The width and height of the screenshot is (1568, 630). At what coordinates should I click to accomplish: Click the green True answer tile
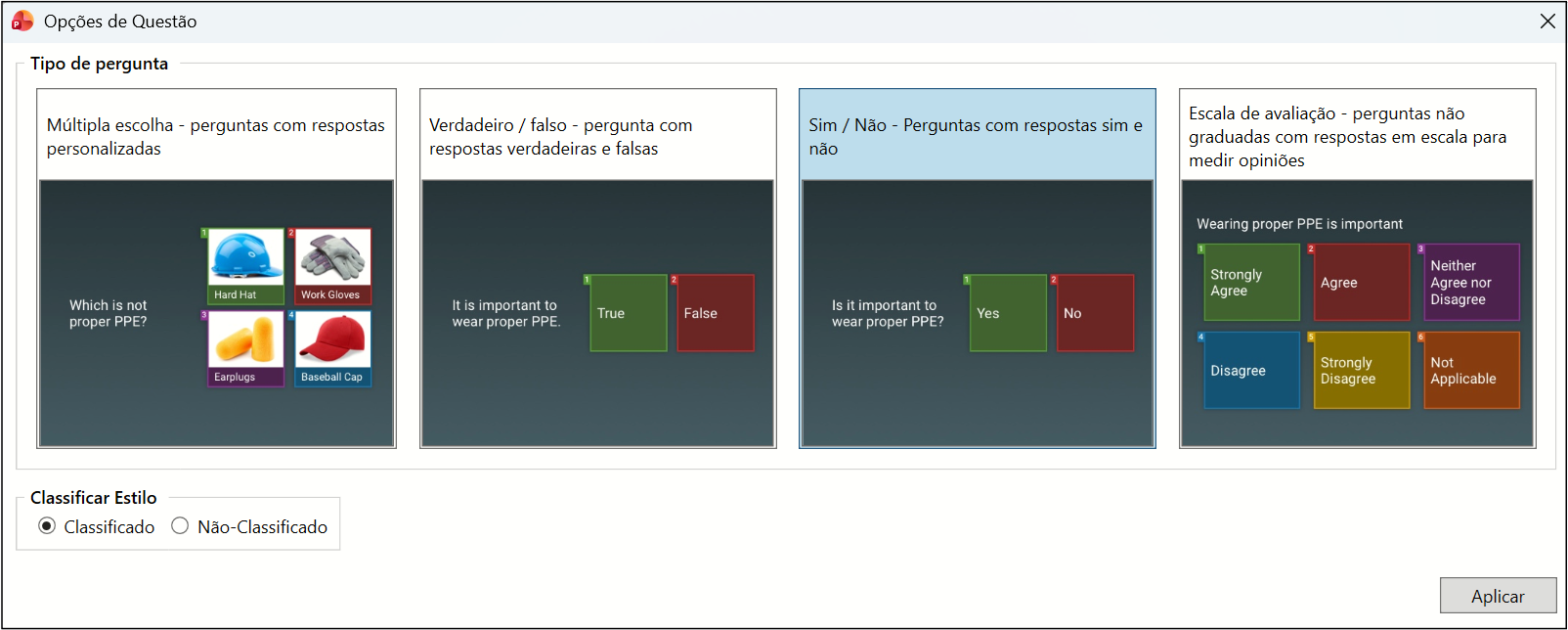(x=629, y=313)
